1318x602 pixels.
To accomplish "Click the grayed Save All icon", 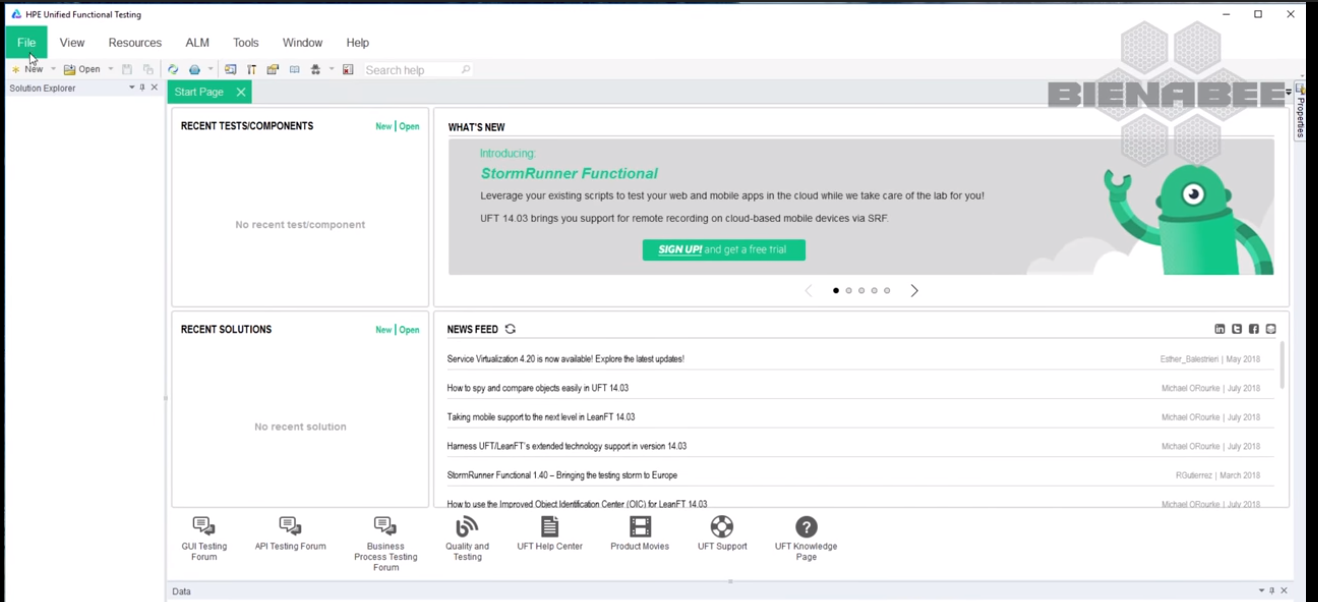I will [148, 70].
